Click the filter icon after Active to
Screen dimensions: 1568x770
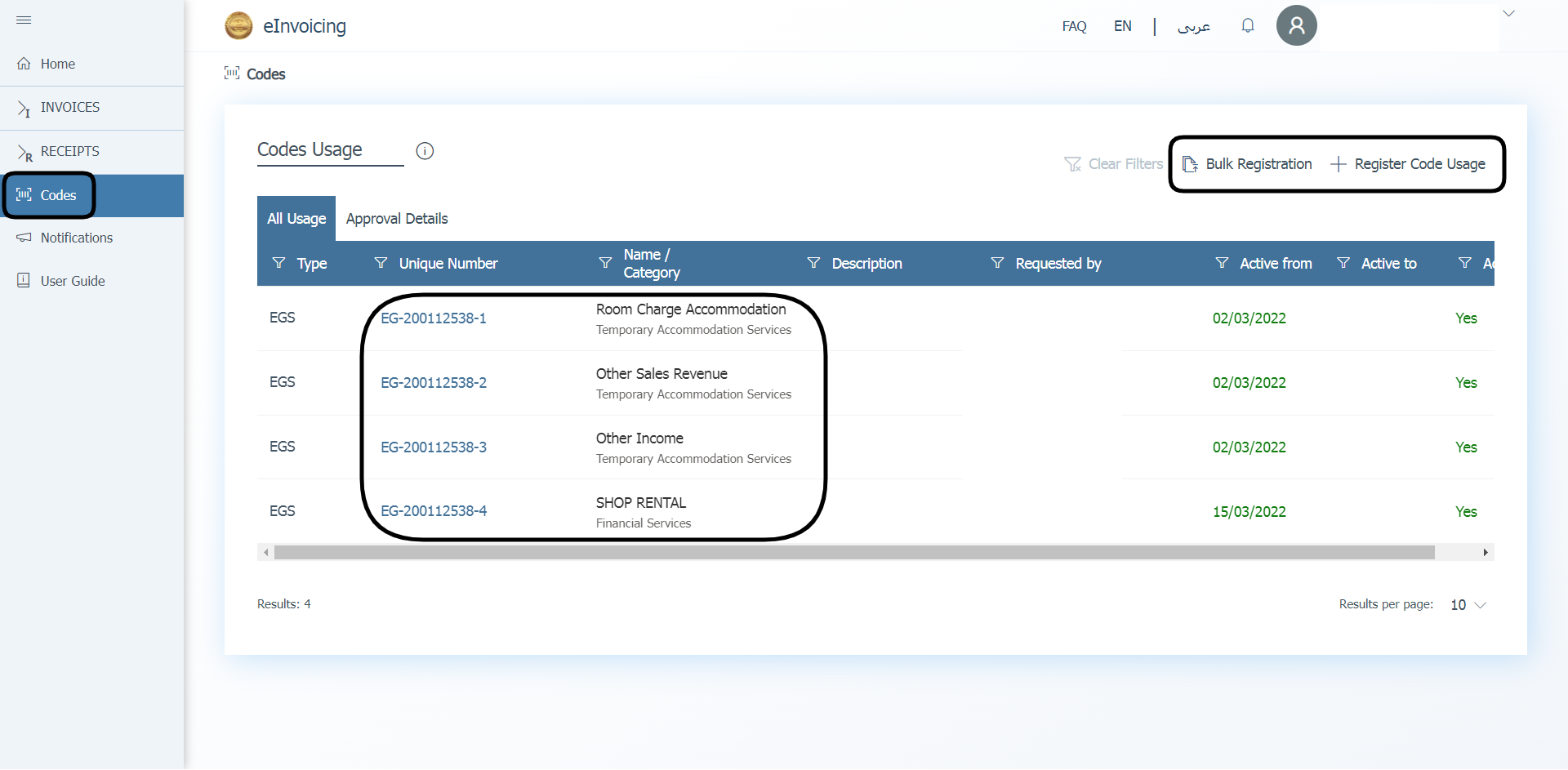pyautogui.click(x=1465, y=263)
